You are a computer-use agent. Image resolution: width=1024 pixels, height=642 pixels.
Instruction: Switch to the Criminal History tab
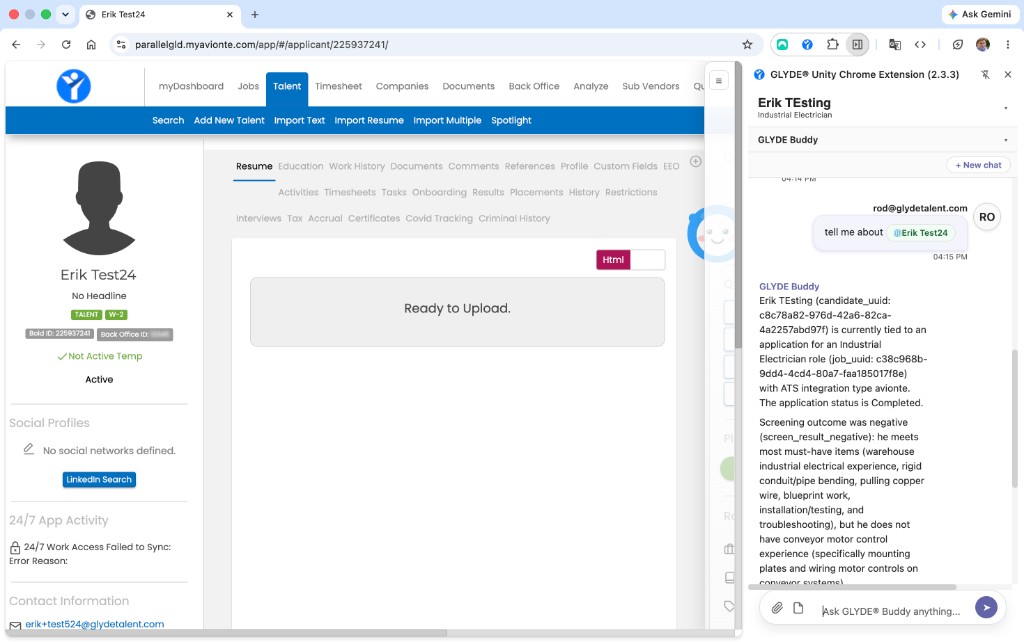[x=514, y=219]
